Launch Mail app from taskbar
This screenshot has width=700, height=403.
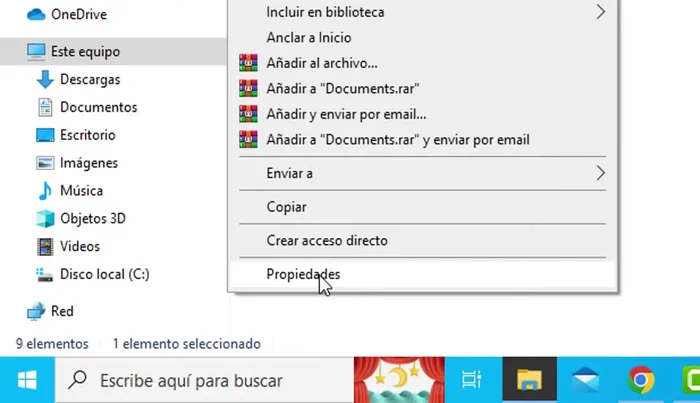click(x=585, y=380)
